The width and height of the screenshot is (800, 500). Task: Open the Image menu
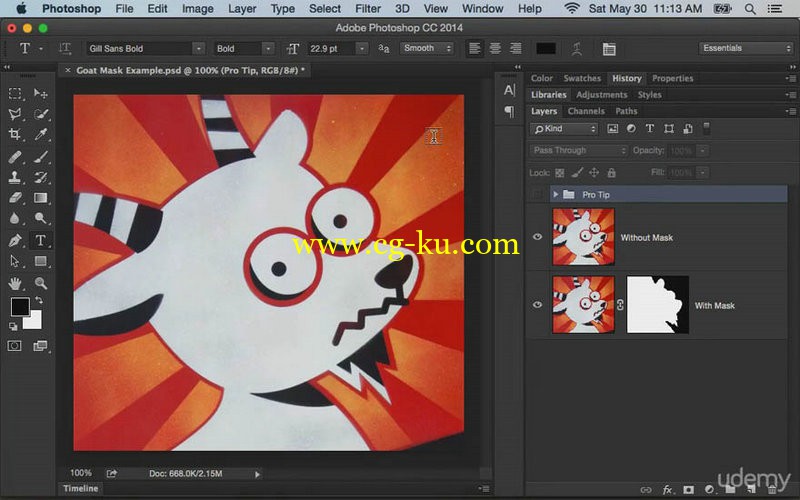(x=197, y=9)
